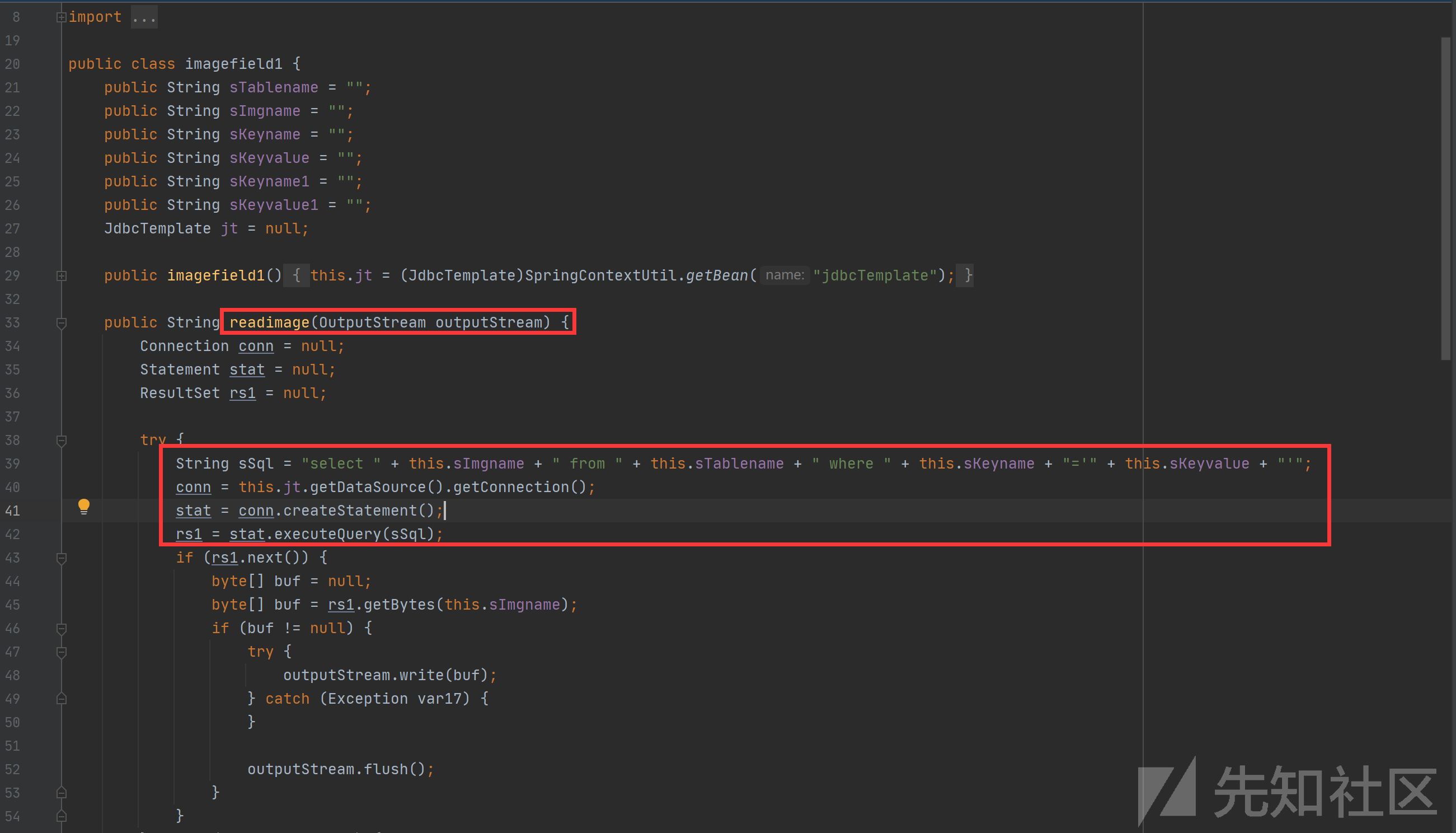This screenshot has width=1456, height=833.
Task: Click the sImgname field on line 22
Action: click(265, 111)
